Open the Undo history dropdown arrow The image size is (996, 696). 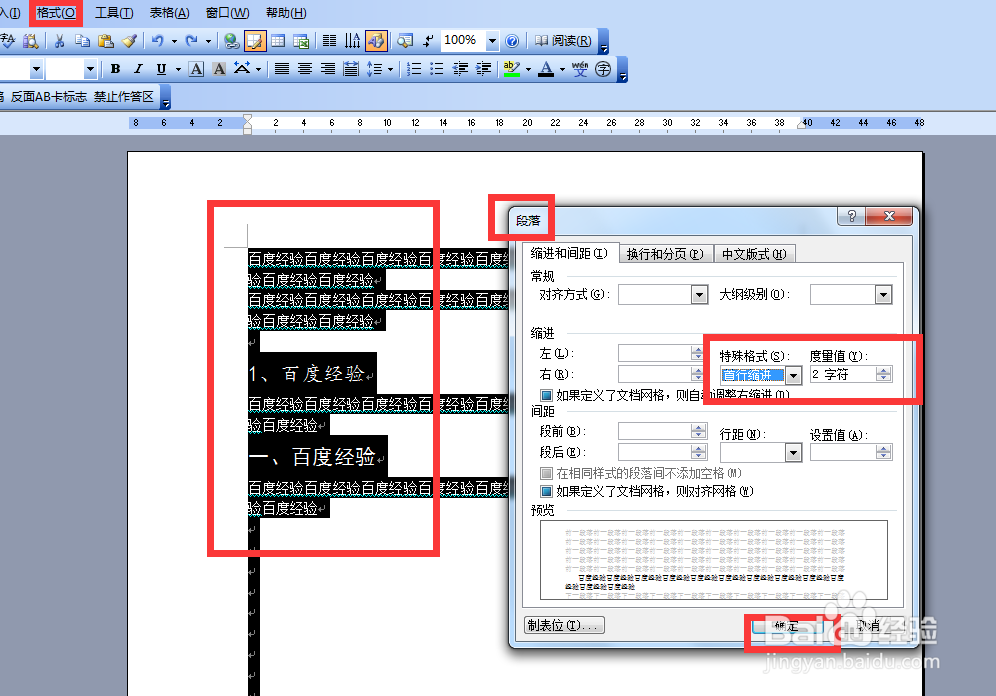coord(174,41)
